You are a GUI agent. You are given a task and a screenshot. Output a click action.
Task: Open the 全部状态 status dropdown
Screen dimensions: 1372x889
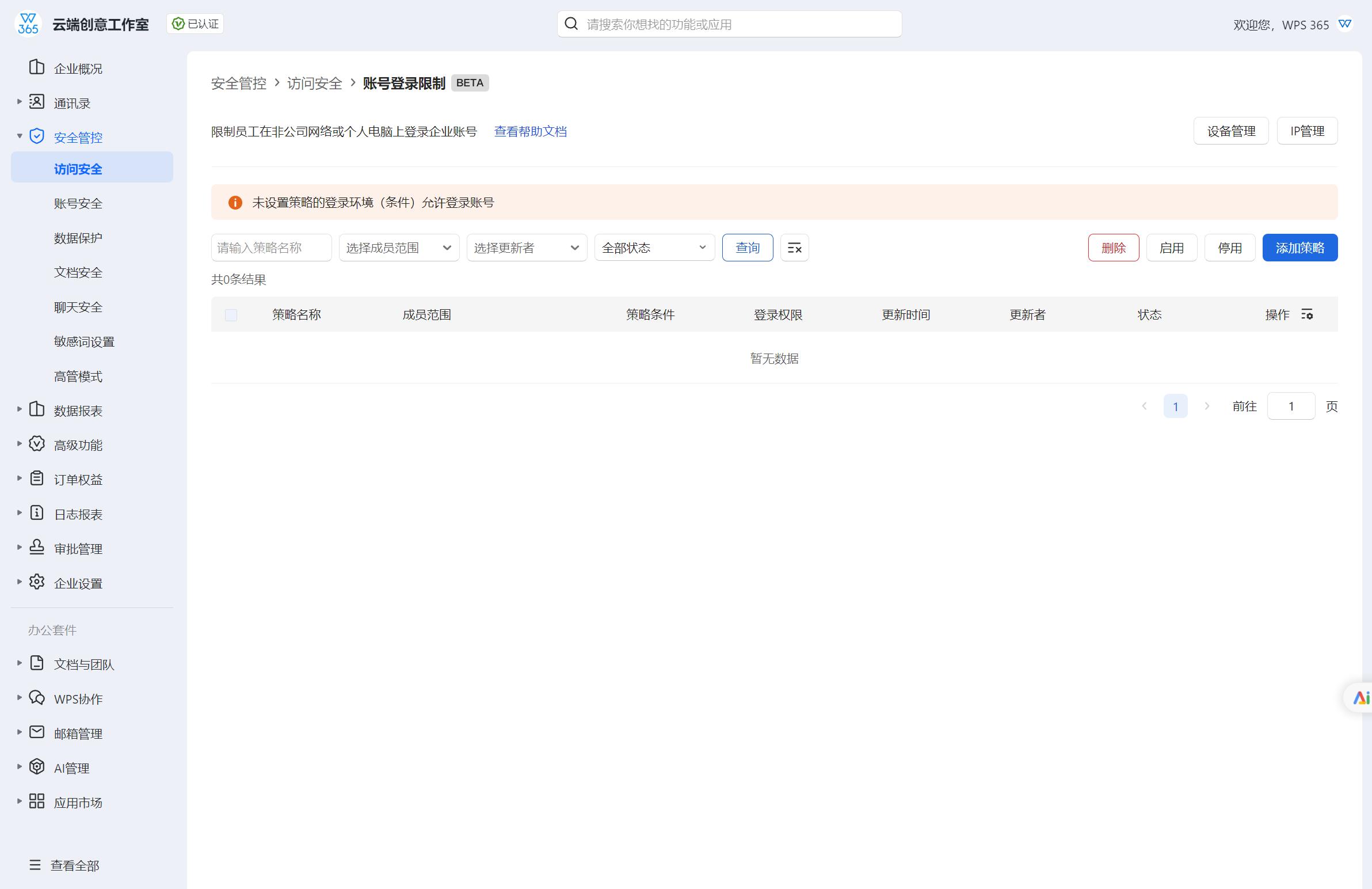coord(654,248)
